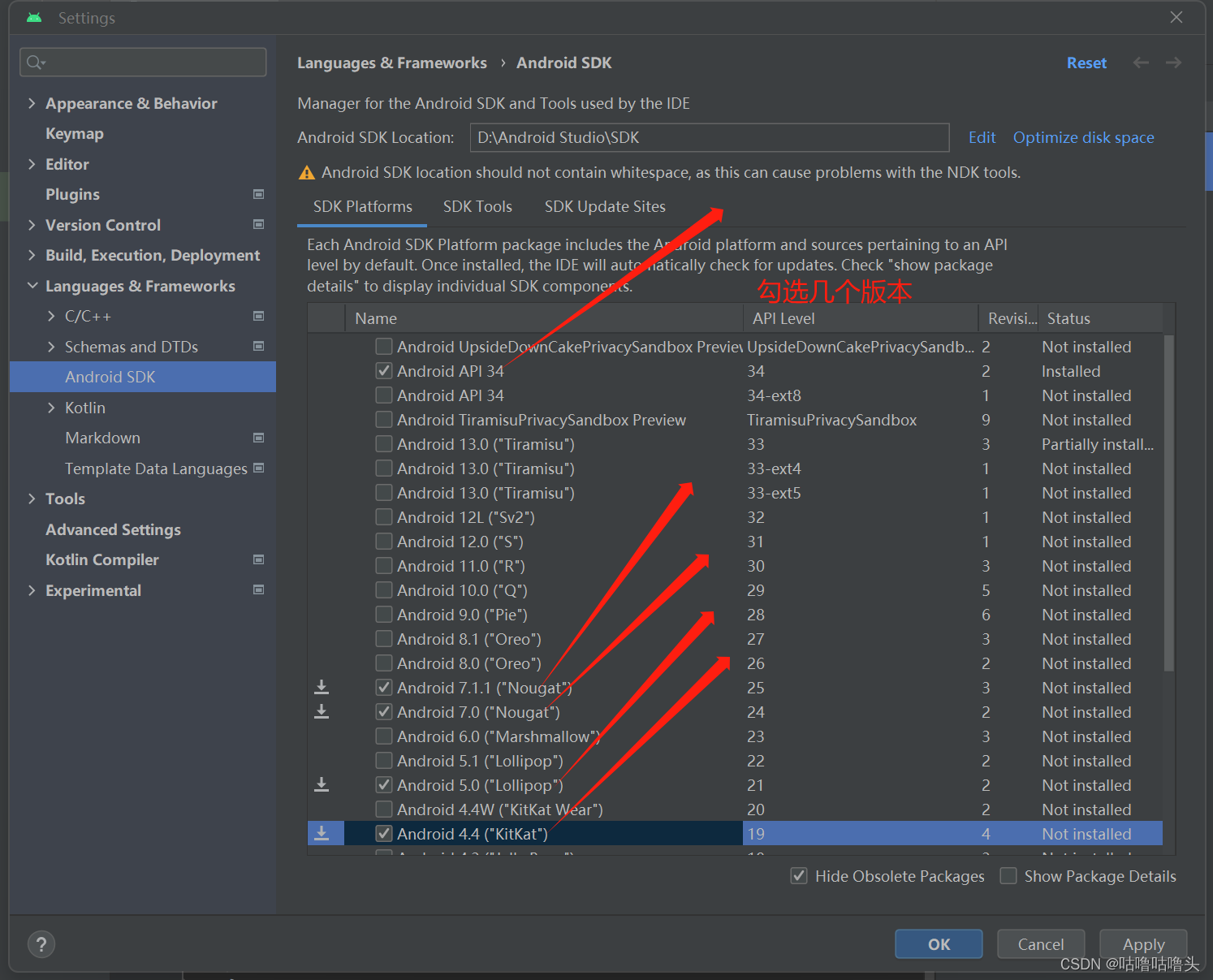This screenshot has width=1213, height=980.
Task: Check Android 8.1 Oreo checkbox
Action: (x=384, y=639)
